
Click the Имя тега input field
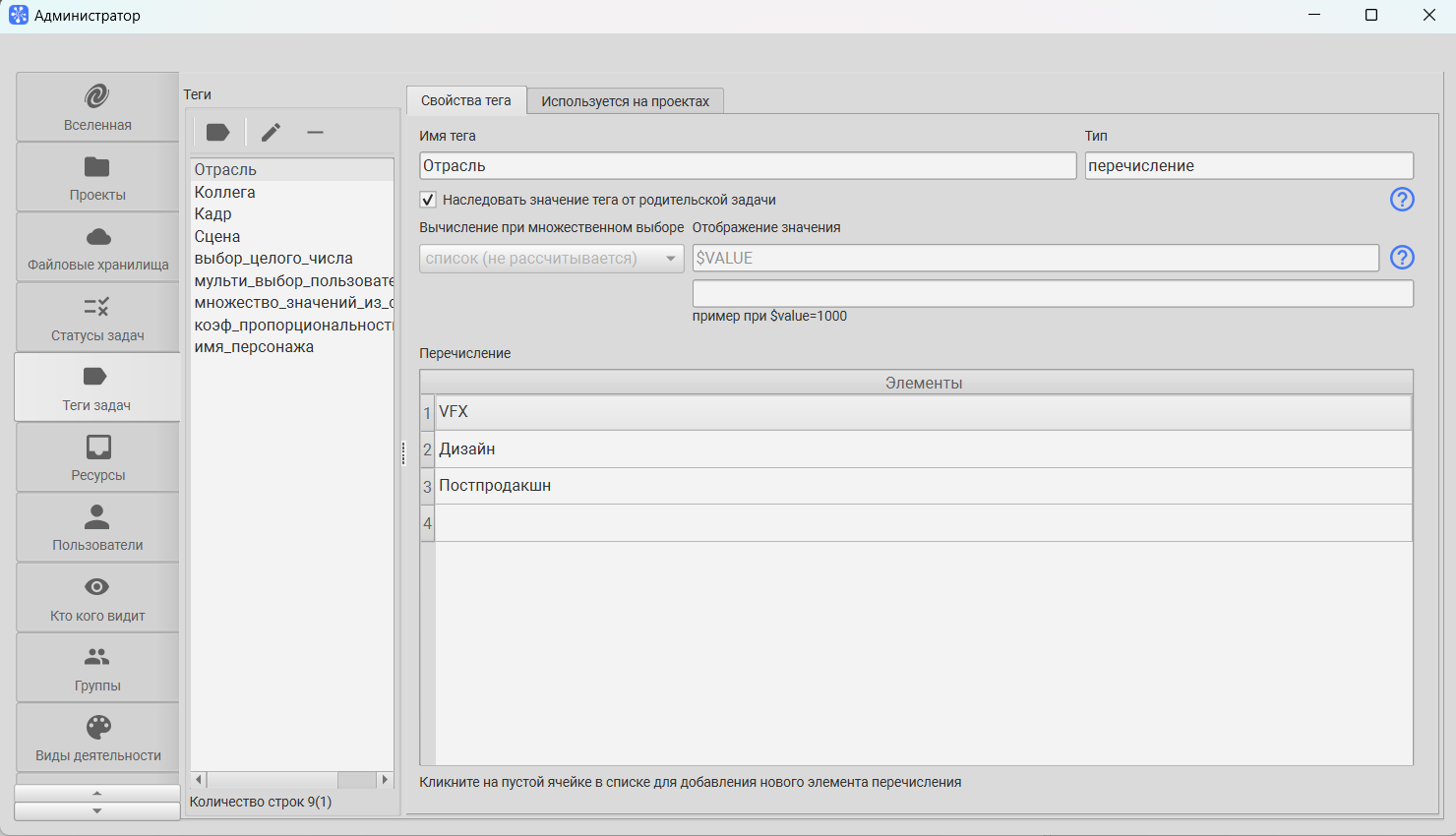[x=748, y=165]
